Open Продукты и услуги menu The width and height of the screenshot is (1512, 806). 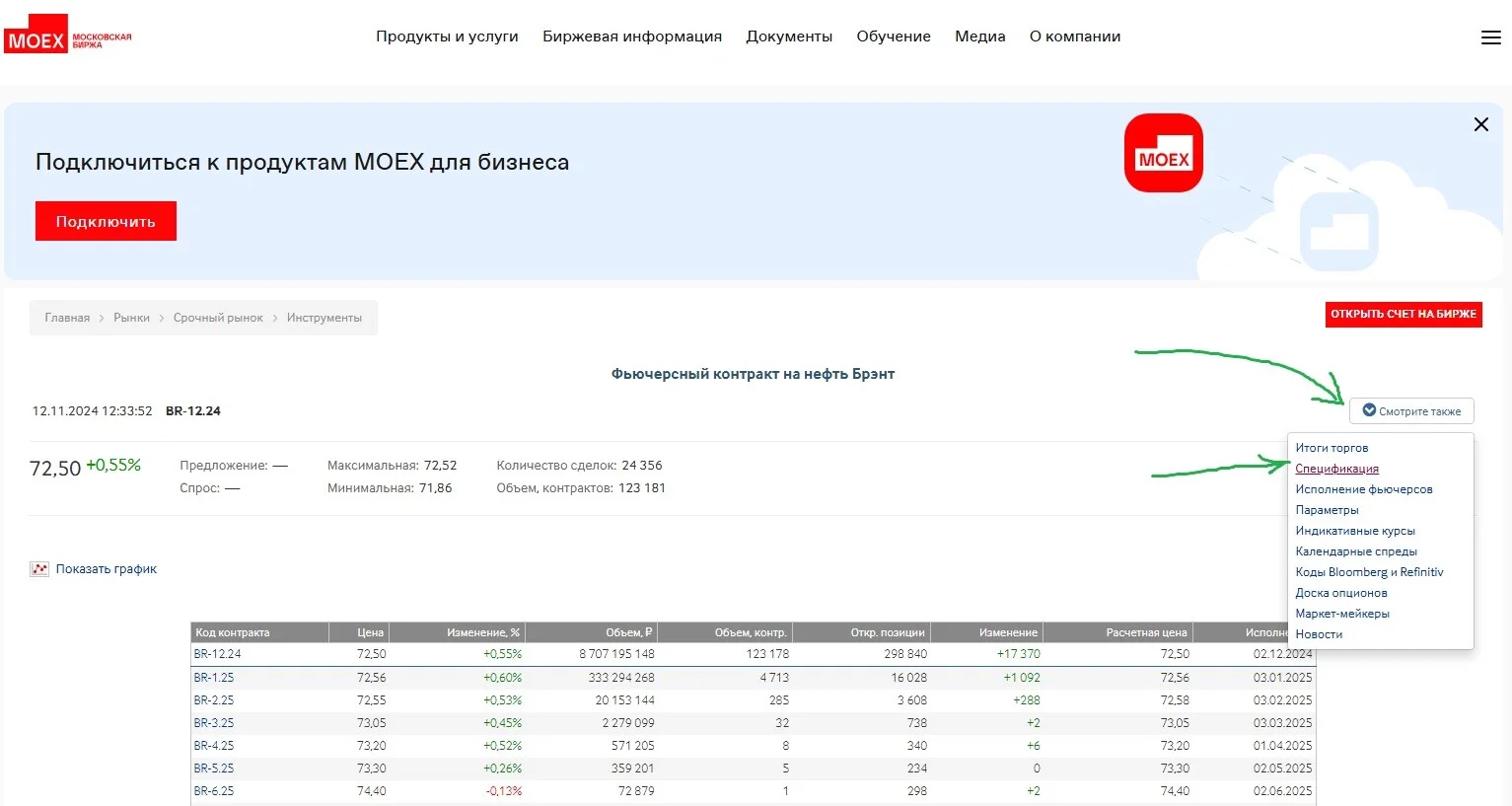(447, 37)
